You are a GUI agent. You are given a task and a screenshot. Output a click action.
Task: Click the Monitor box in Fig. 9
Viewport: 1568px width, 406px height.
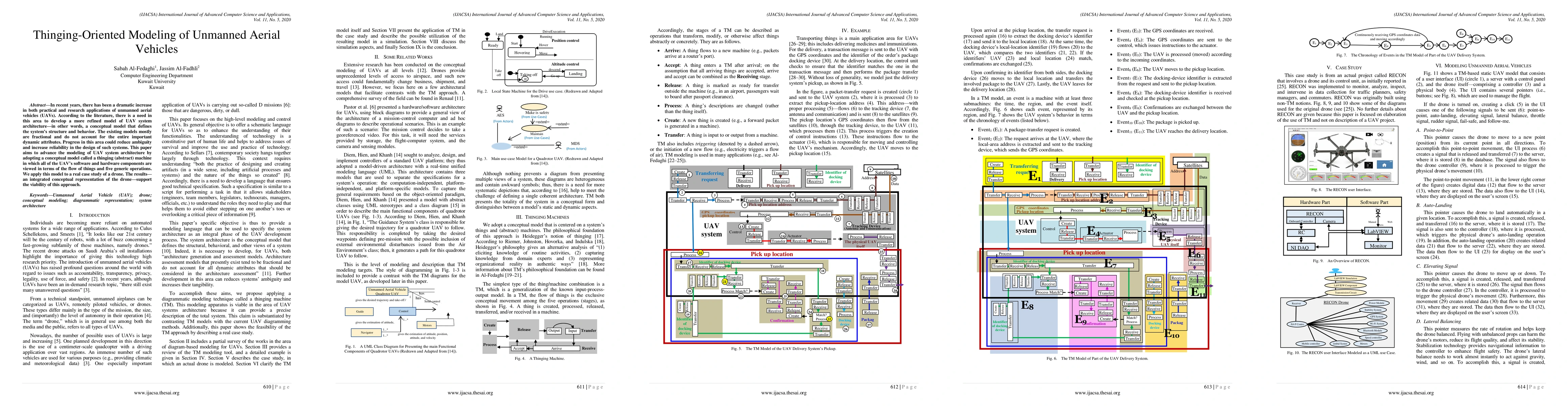(x=1378, y=246)
